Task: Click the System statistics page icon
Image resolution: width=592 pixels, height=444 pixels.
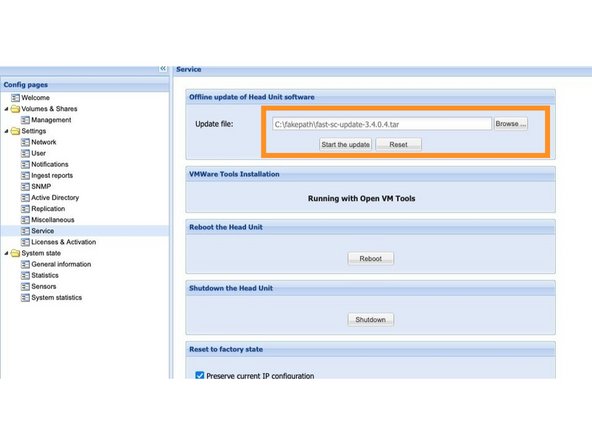Action: pyautogui.click(x=25, y=298)
